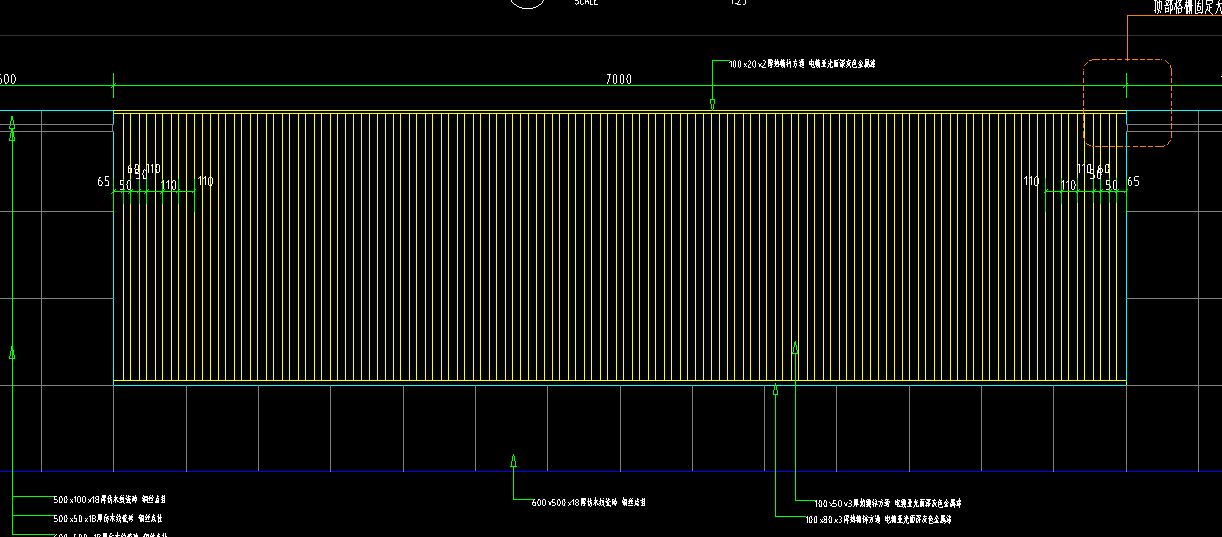Select the 100×80×3 annotation label

click(878, 520)
